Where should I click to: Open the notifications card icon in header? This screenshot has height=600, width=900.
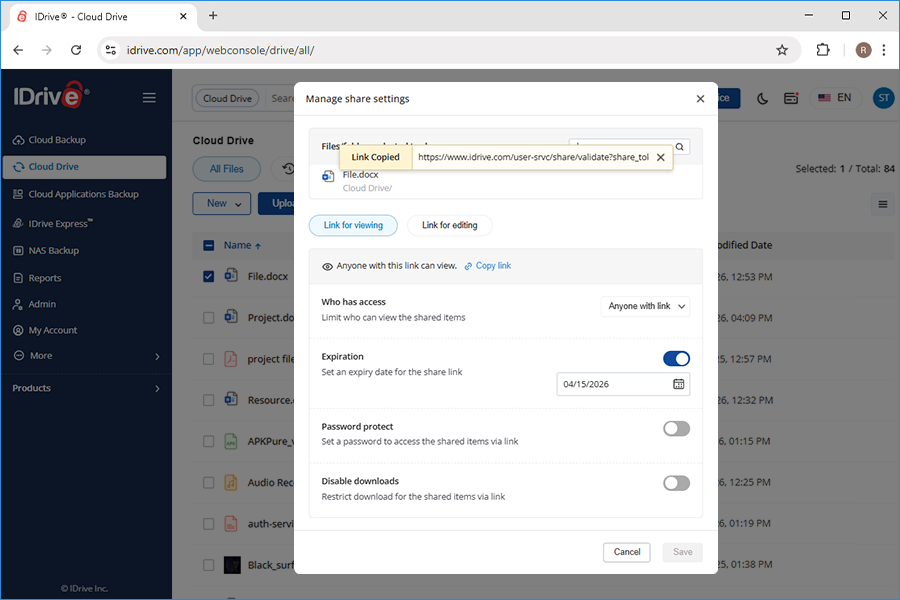(791, 98)
